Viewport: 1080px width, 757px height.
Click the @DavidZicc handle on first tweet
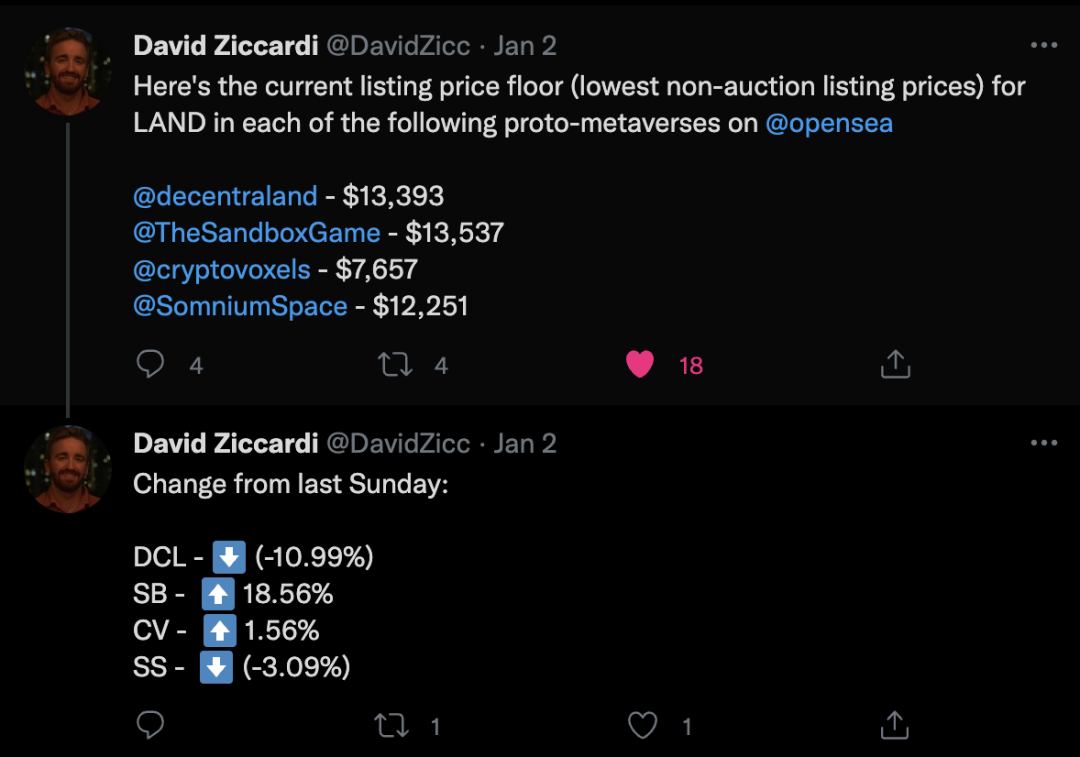pyautogui.click(x=400, y=45)
